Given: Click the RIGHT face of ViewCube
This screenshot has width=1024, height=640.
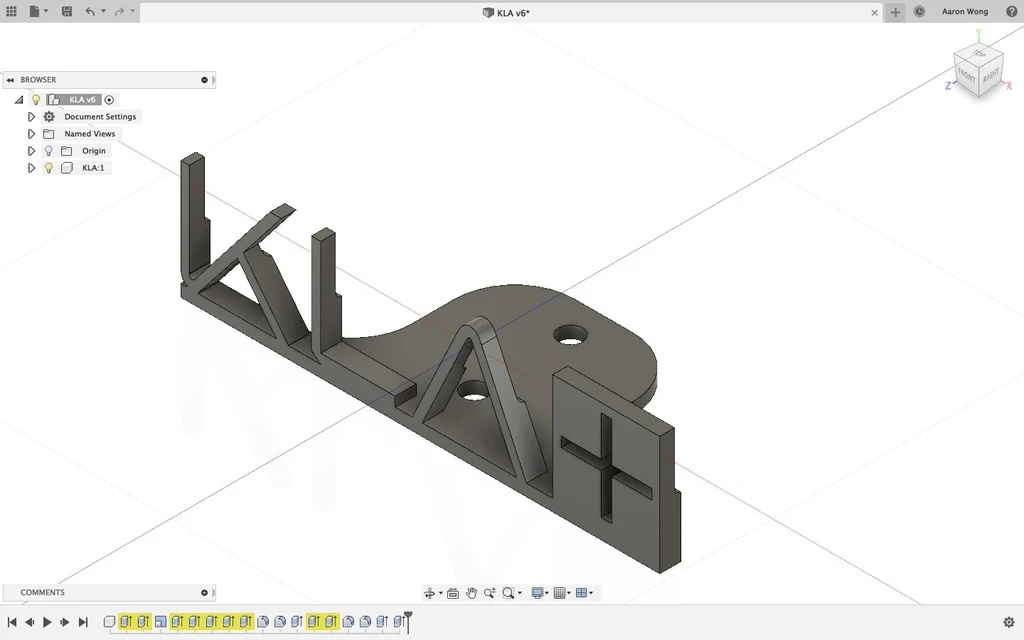Looking at the screenshot, I should (991, 75).
